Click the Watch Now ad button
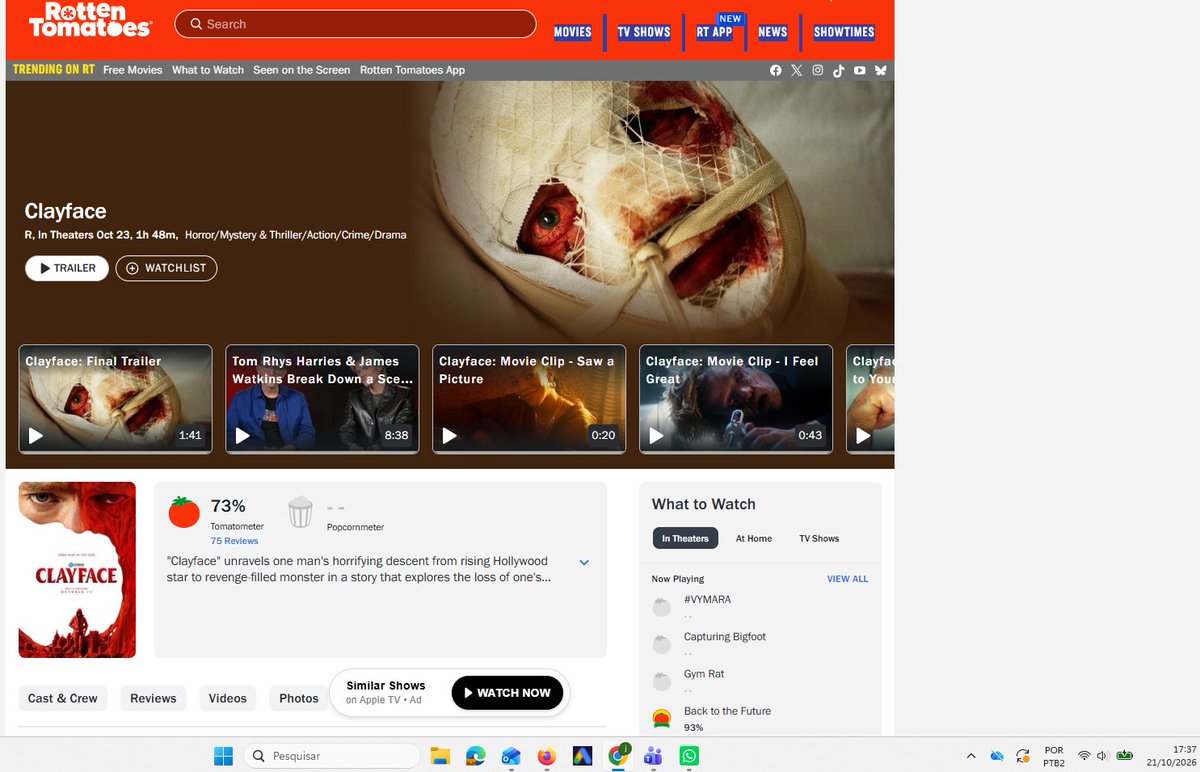Viewport: 1200px width, 772px height. point(508,693)
